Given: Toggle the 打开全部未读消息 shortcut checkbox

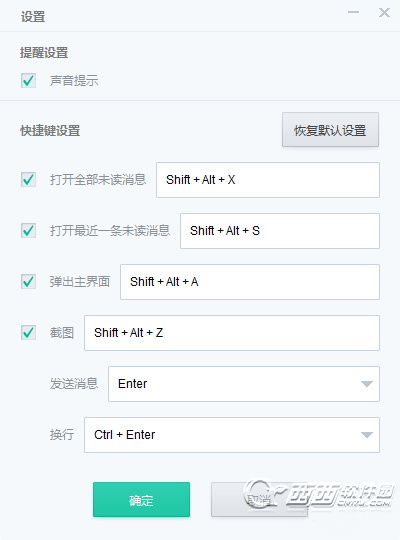Looking at the screenshot, I should pyautogui.click(x=28, y=179).
